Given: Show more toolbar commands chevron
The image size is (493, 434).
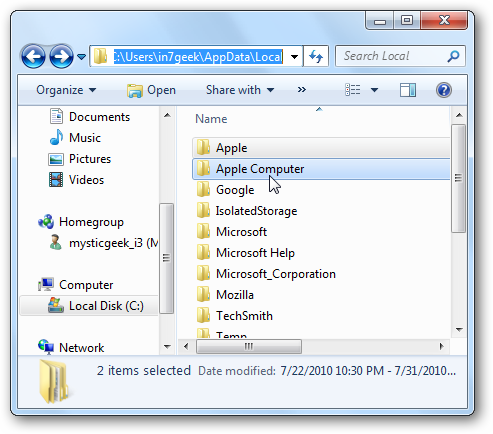Looking at the screenshot, I should click(x=302, y=90).
